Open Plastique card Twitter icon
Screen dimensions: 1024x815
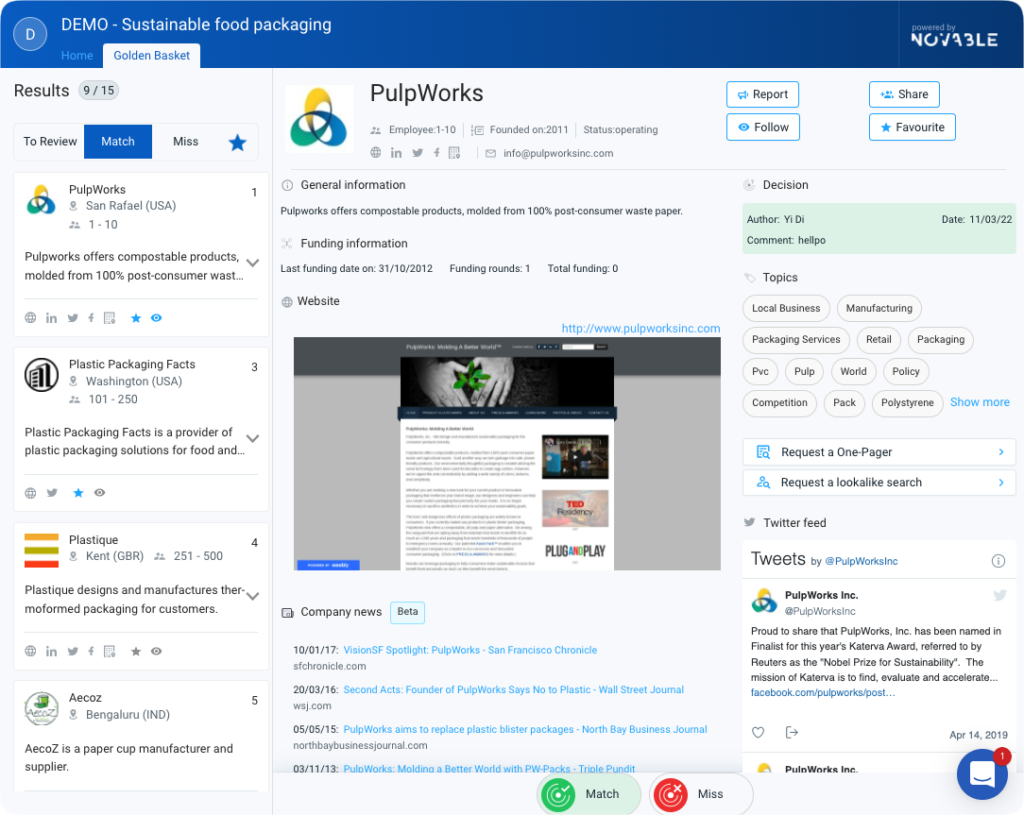[72, 651]
